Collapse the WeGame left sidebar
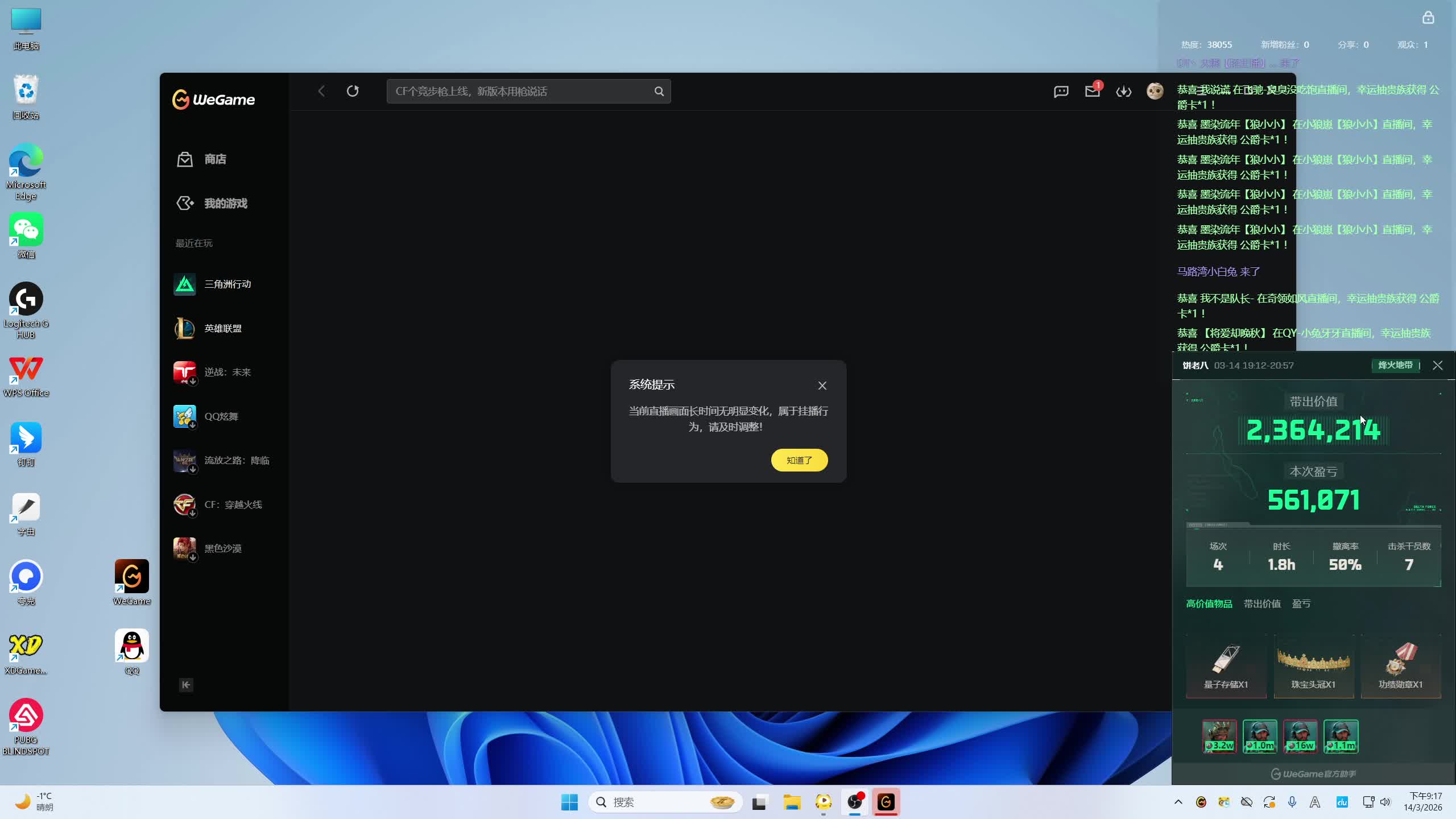 [x=186, y=685]
